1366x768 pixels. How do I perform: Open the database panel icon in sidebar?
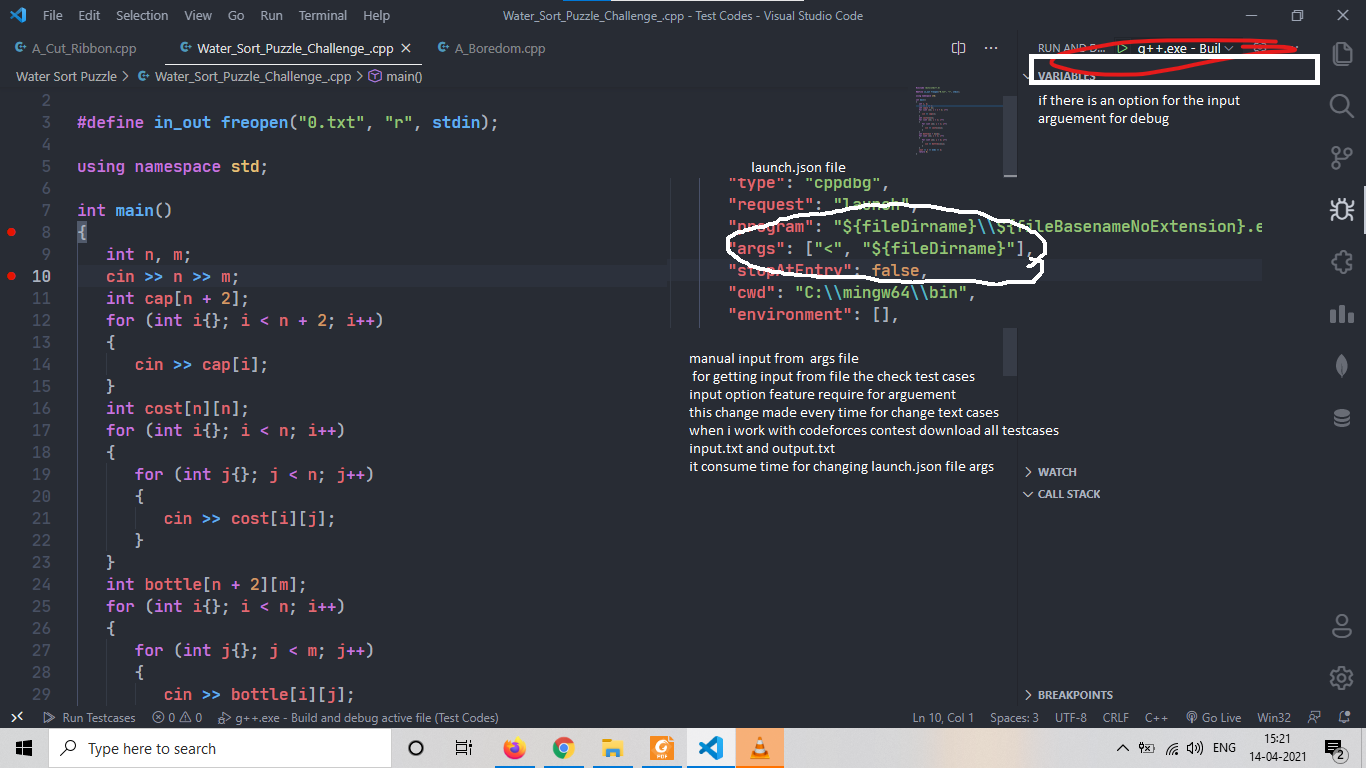(1341, 417)
